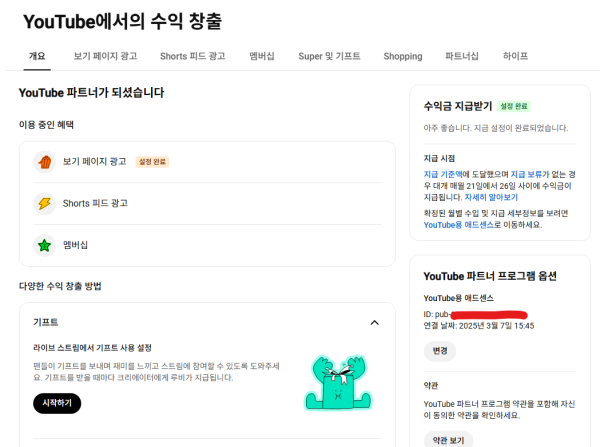Viewport: 600px width, 447px height.
Task: Open the 지급 보류 link
Action: coord(526,174)
